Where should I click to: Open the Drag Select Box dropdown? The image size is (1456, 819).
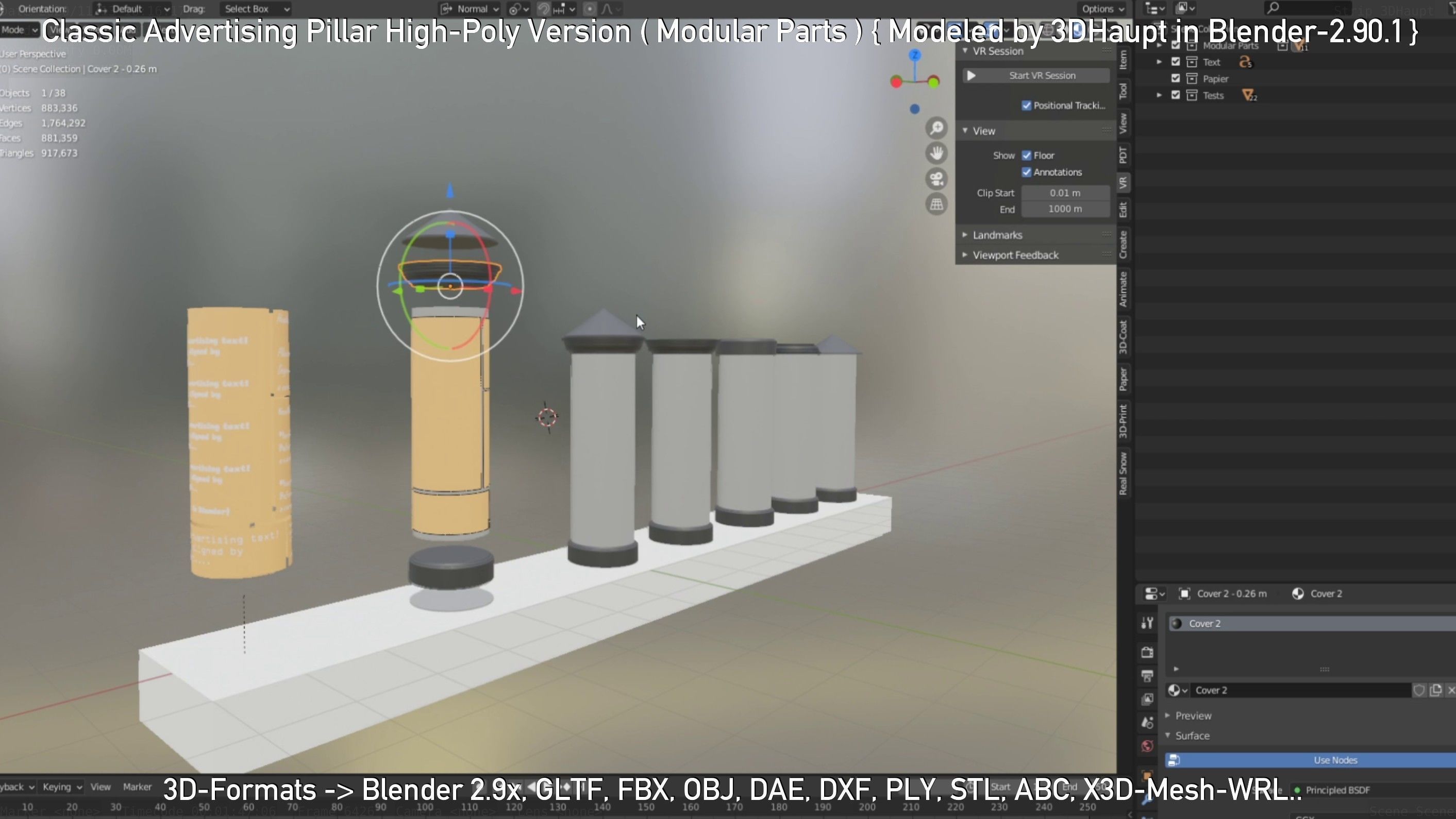pos(256,9)
